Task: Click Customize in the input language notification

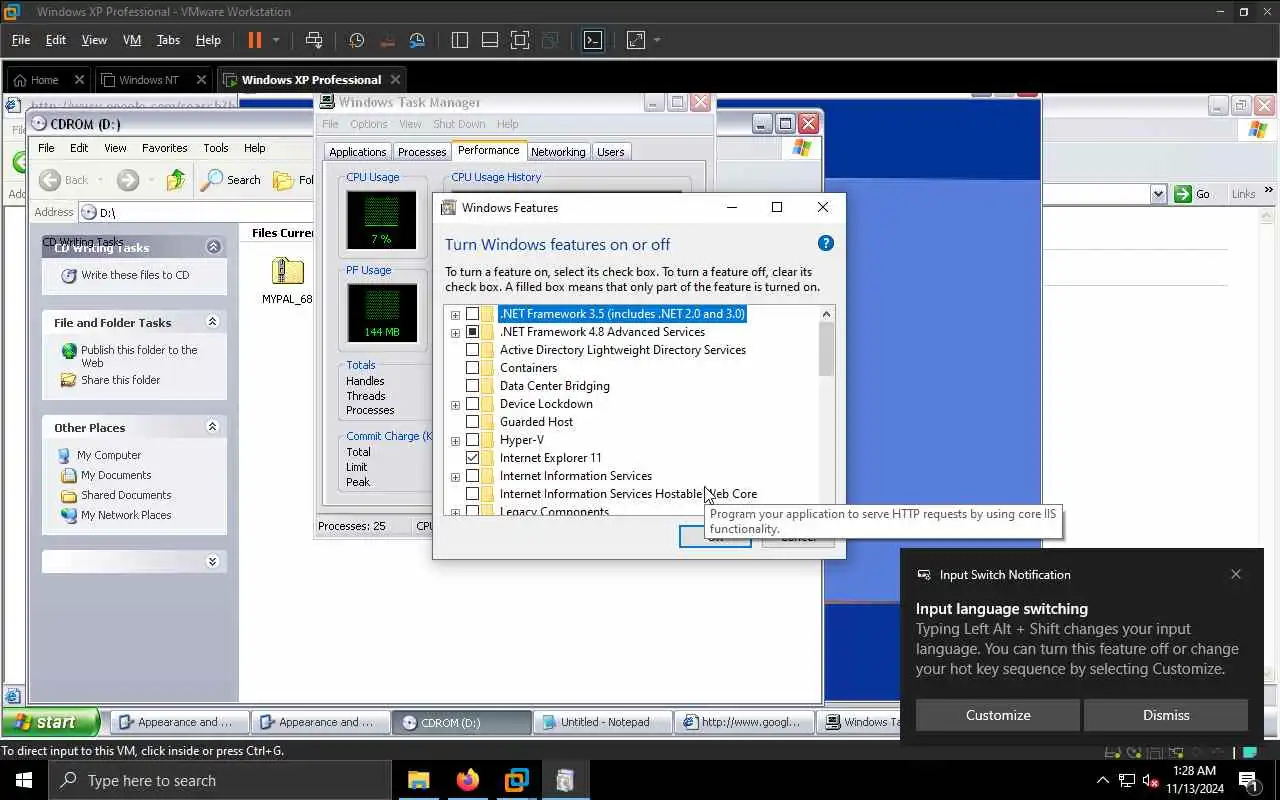Action: (x=998, y=715)
